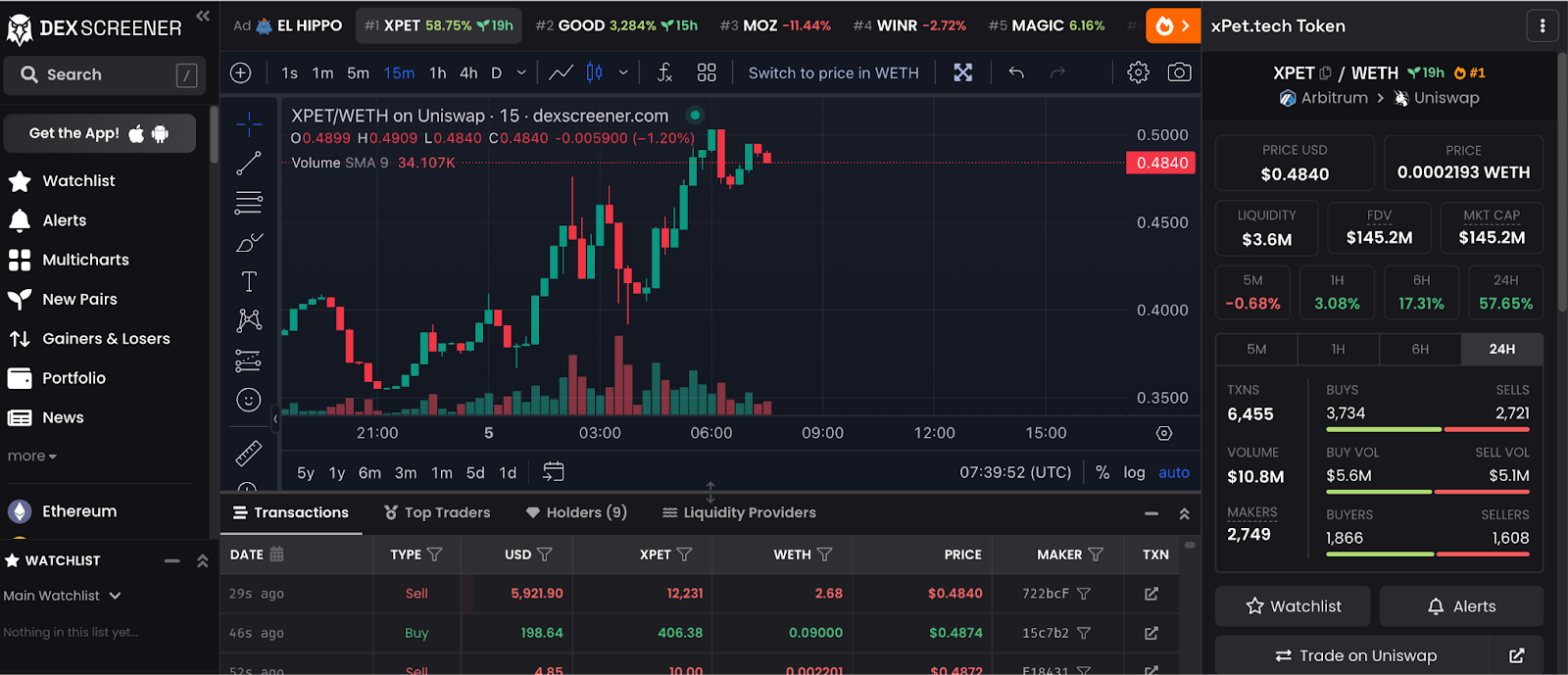
Task: Select trending #3 MOZ token
Action: [x=775, y=25]
